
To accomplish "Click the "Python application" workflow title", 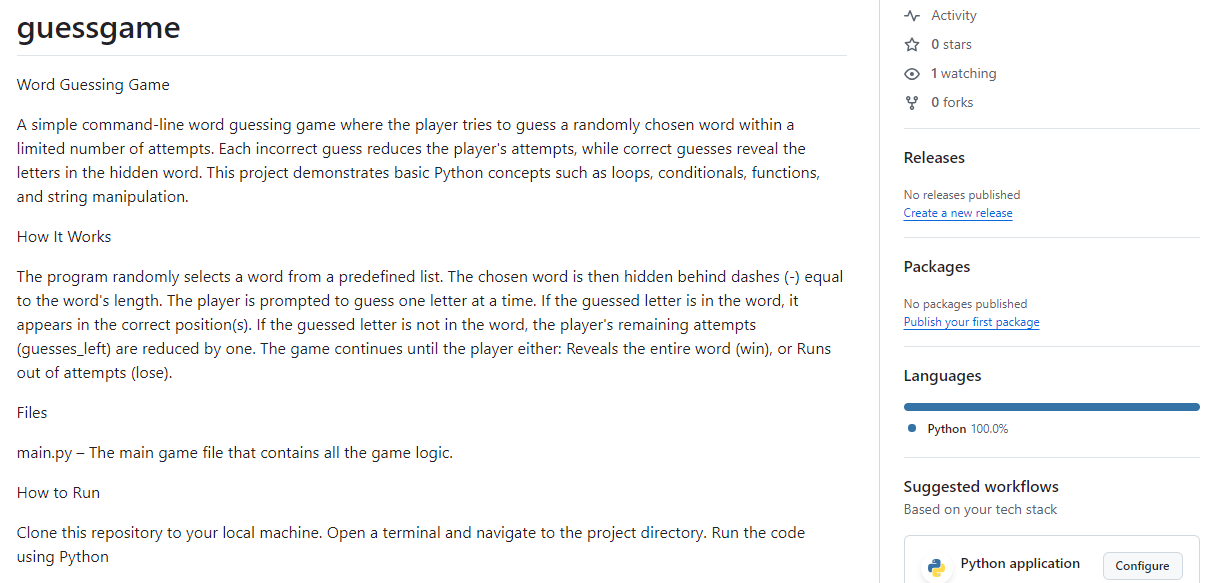I will point(1020,564).
